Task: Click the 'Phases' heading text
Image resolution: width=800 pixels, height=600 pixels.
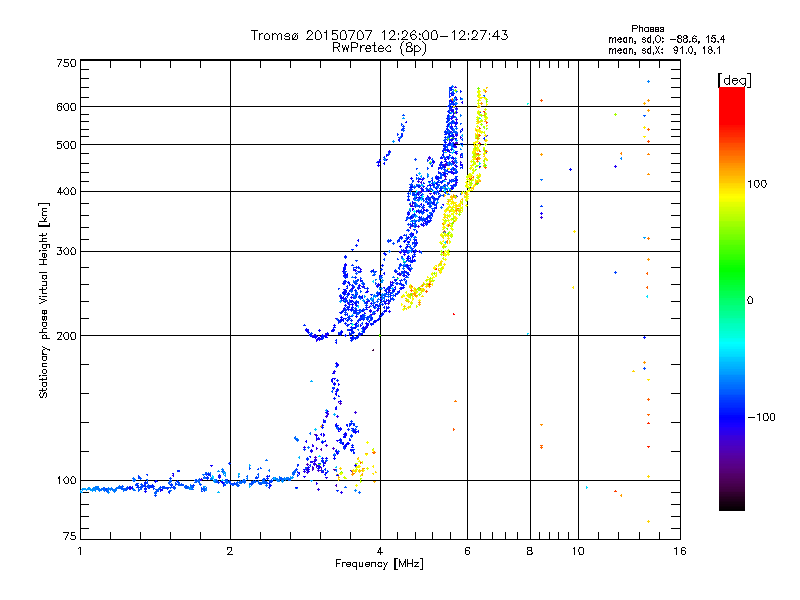Action: pos(647,29)
